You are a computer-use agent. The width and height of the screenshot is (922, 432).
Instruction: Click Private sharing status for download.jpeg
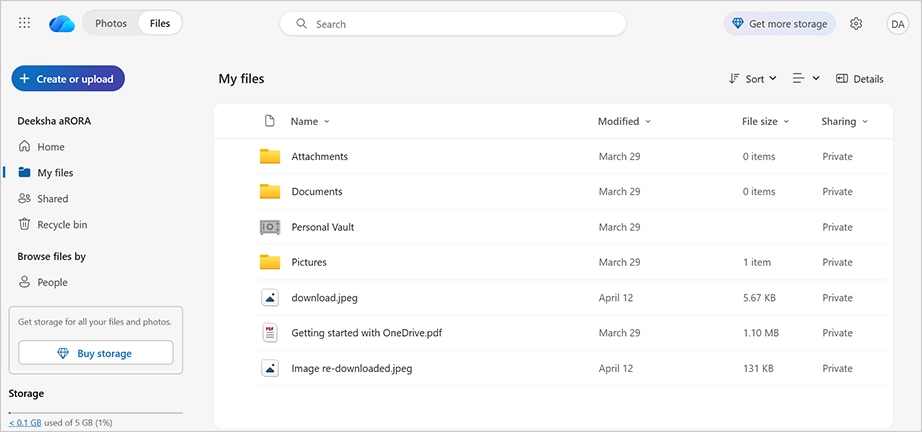point(837,297)
